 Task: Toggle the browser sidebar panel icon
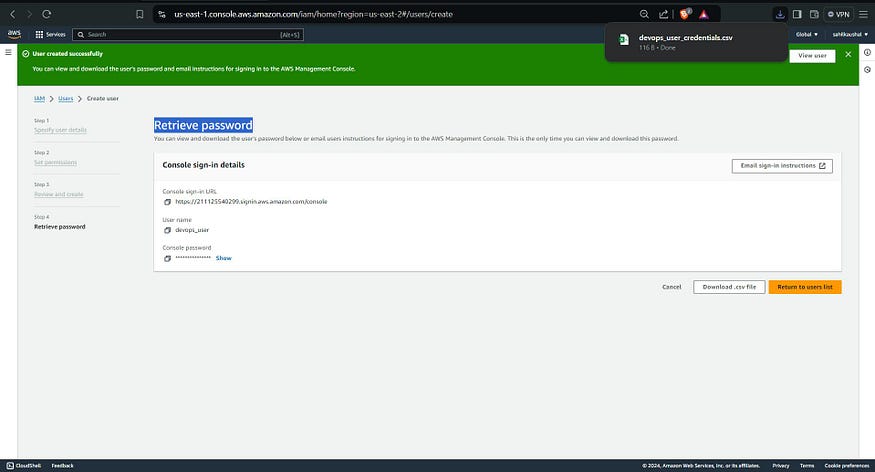[797, 15]
